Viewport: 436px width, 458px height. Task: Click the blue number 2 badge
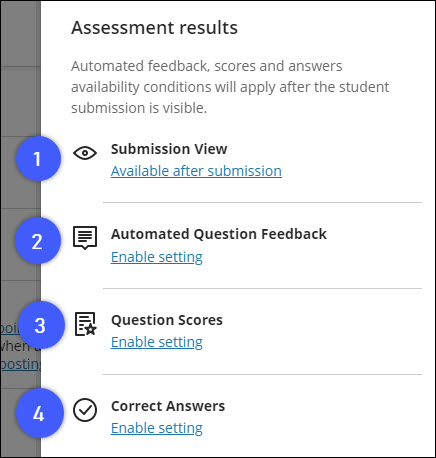tap(38, 241)
